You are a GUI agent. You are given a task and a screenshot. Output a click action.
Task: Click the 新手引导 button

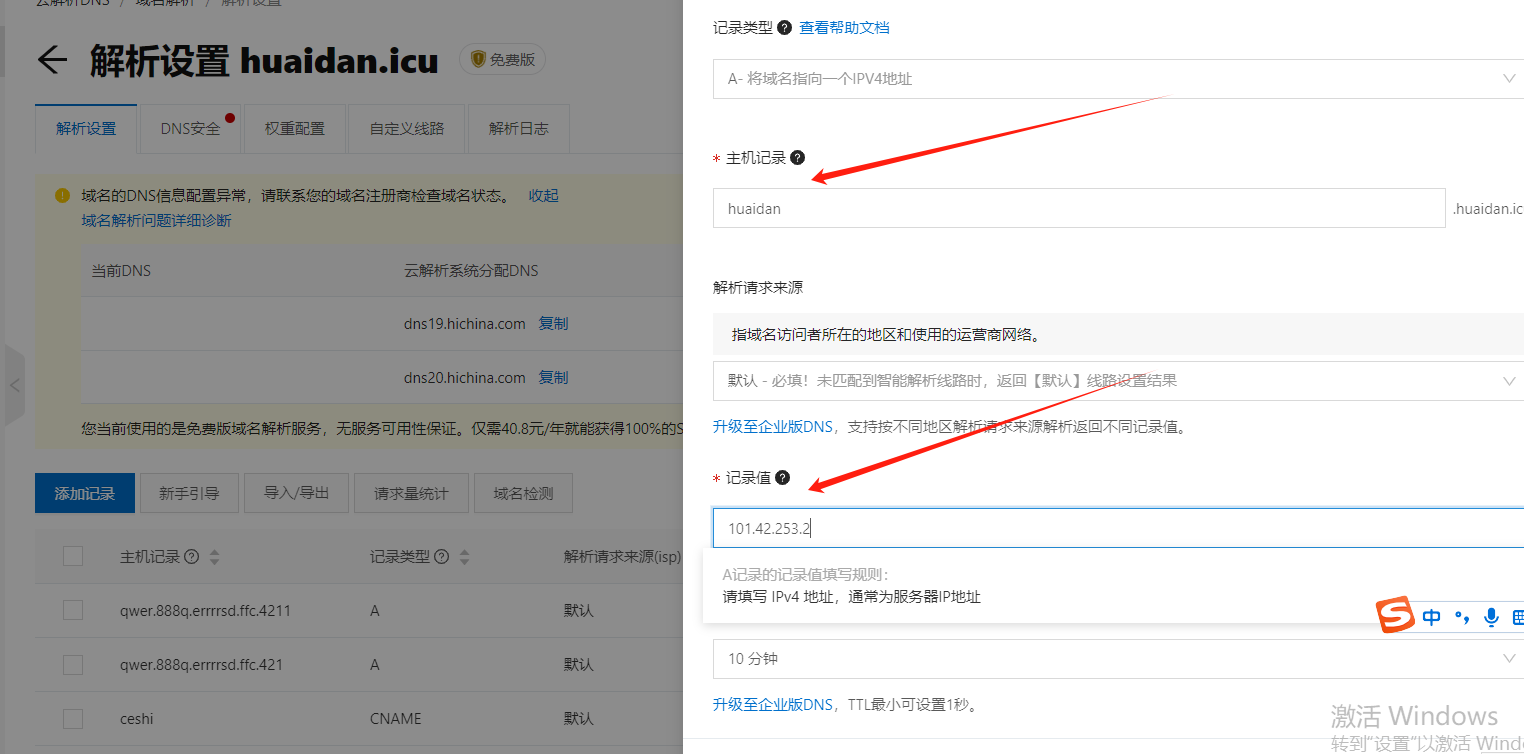[189, 493]
